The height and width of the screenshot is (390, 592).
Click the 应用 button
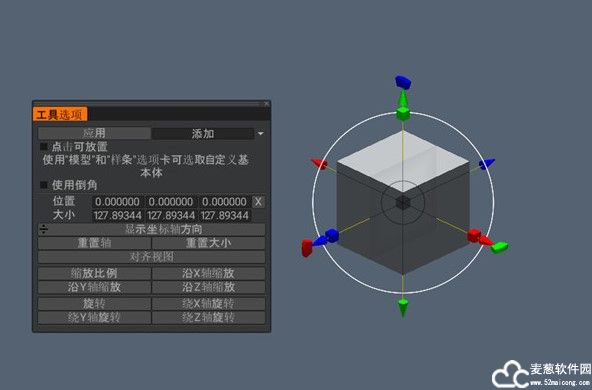pos(94,133)
